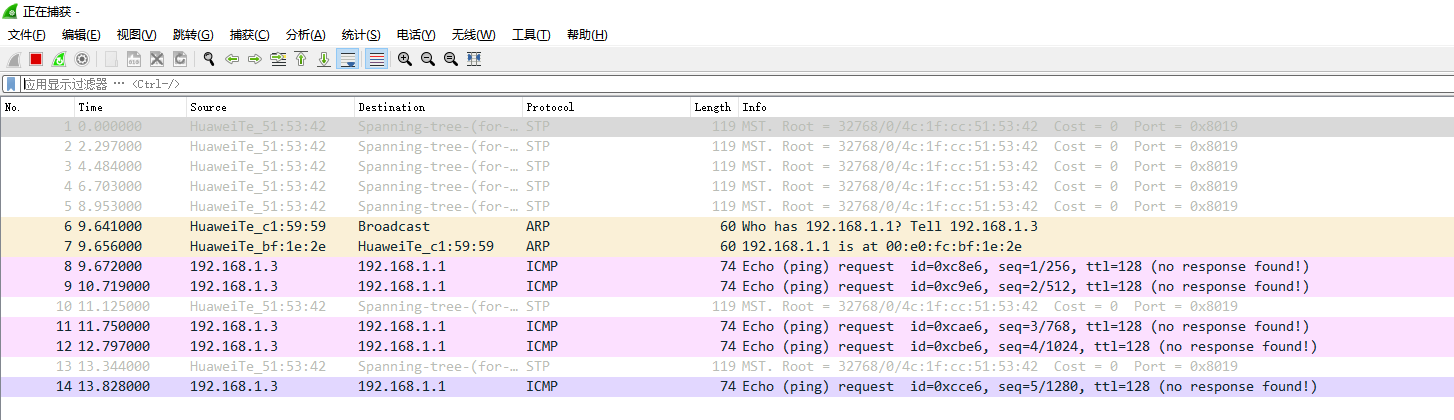Select ARP reply '192.168.1.1 is at 00:e0:fc:bf:1e:2e'
This screenshot has height=420, width=1454.
pos(727,246)
